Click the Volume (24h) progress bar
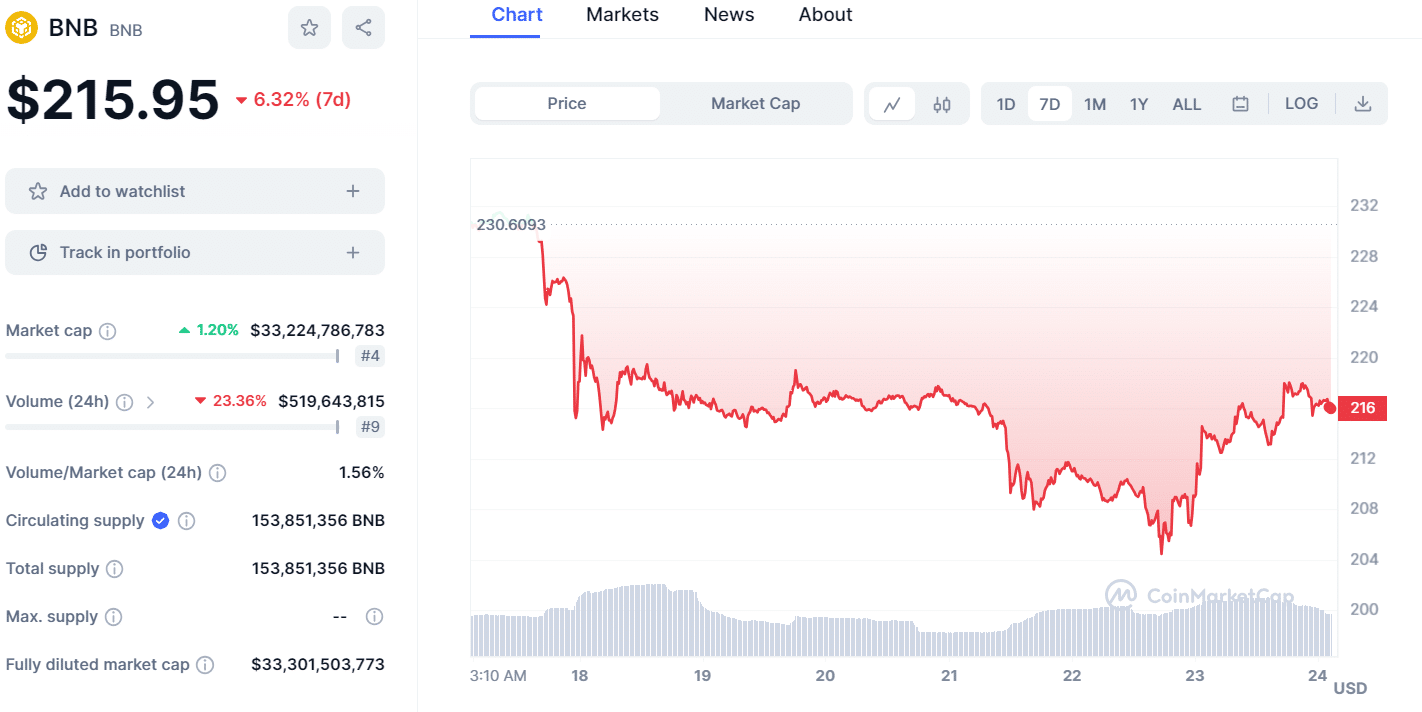This screenshot has height=712, width=1422. (172, 427)
